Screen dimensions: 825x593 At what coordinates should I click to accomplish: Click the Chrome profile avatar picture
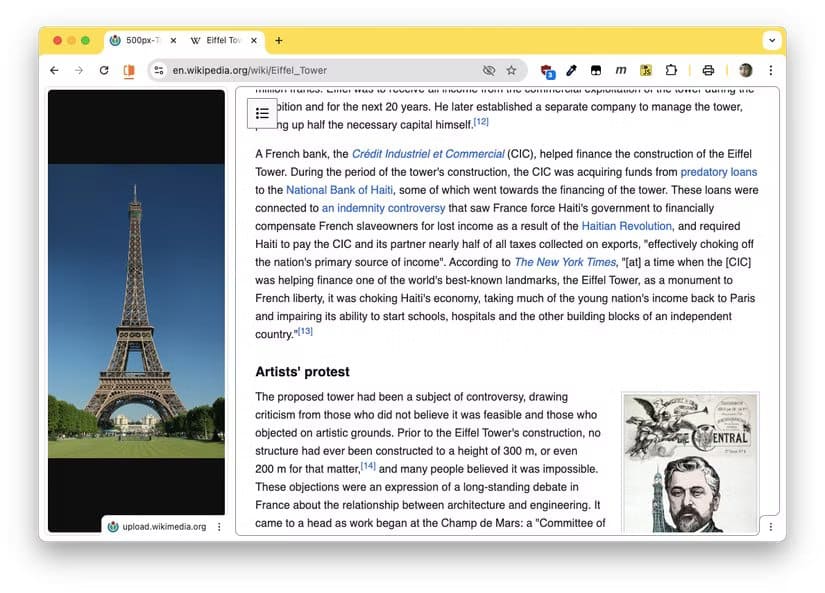(x=746, y=70)
